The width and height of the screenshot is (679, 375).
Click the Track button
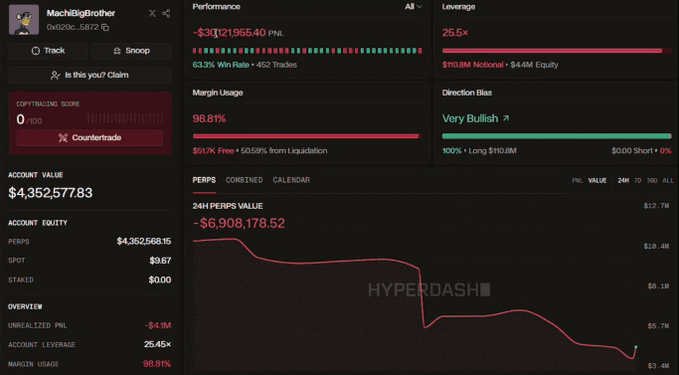(48, 51)
